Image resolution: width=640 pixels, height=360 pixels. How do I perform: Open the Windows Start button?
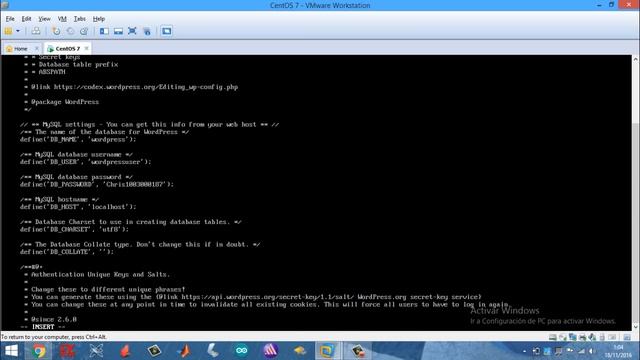(x=11, y=351)
